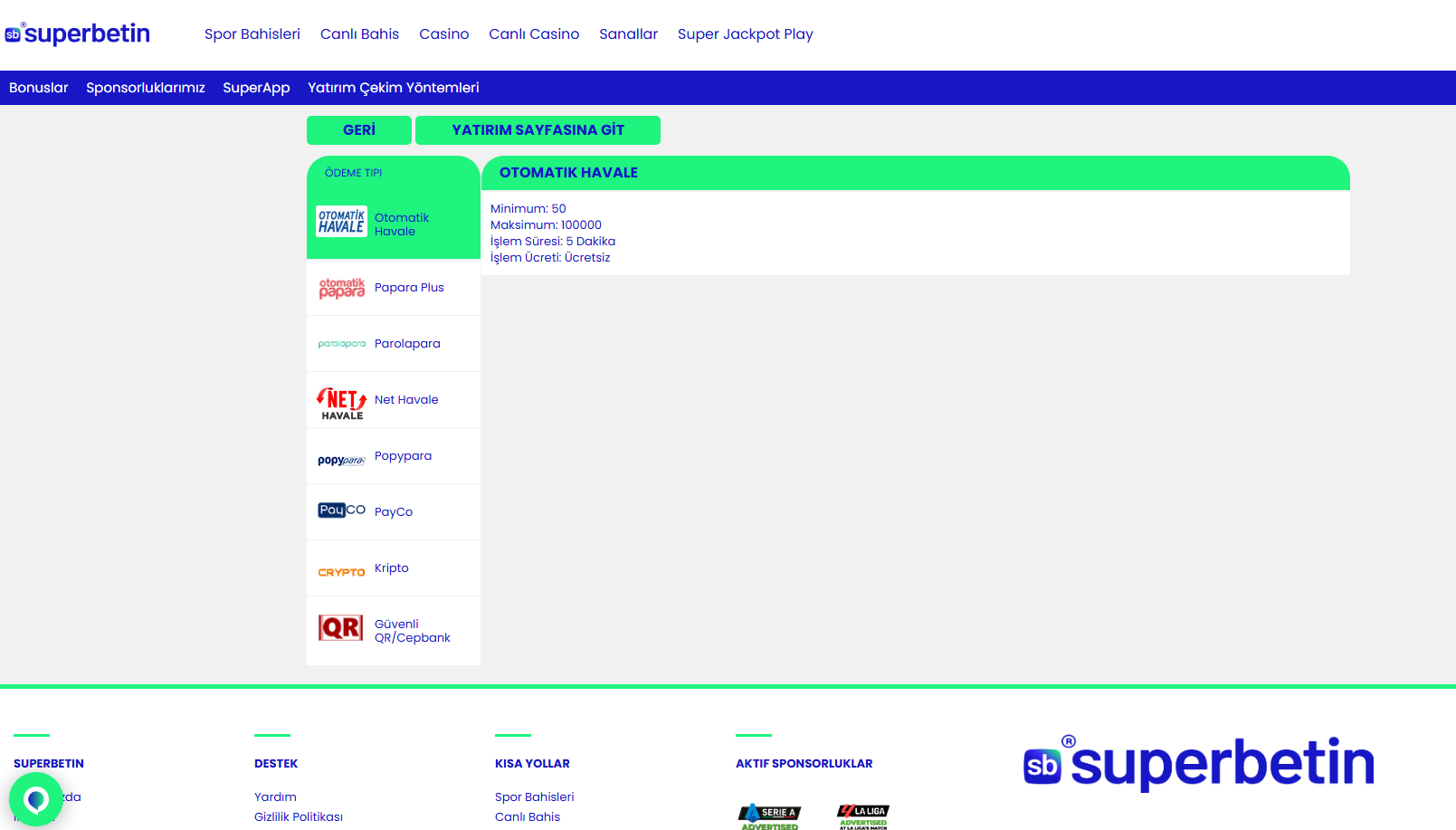Click the SUPERBETIN footer heading
This screenshot has width=1456, height=830.
coord(49,764)
